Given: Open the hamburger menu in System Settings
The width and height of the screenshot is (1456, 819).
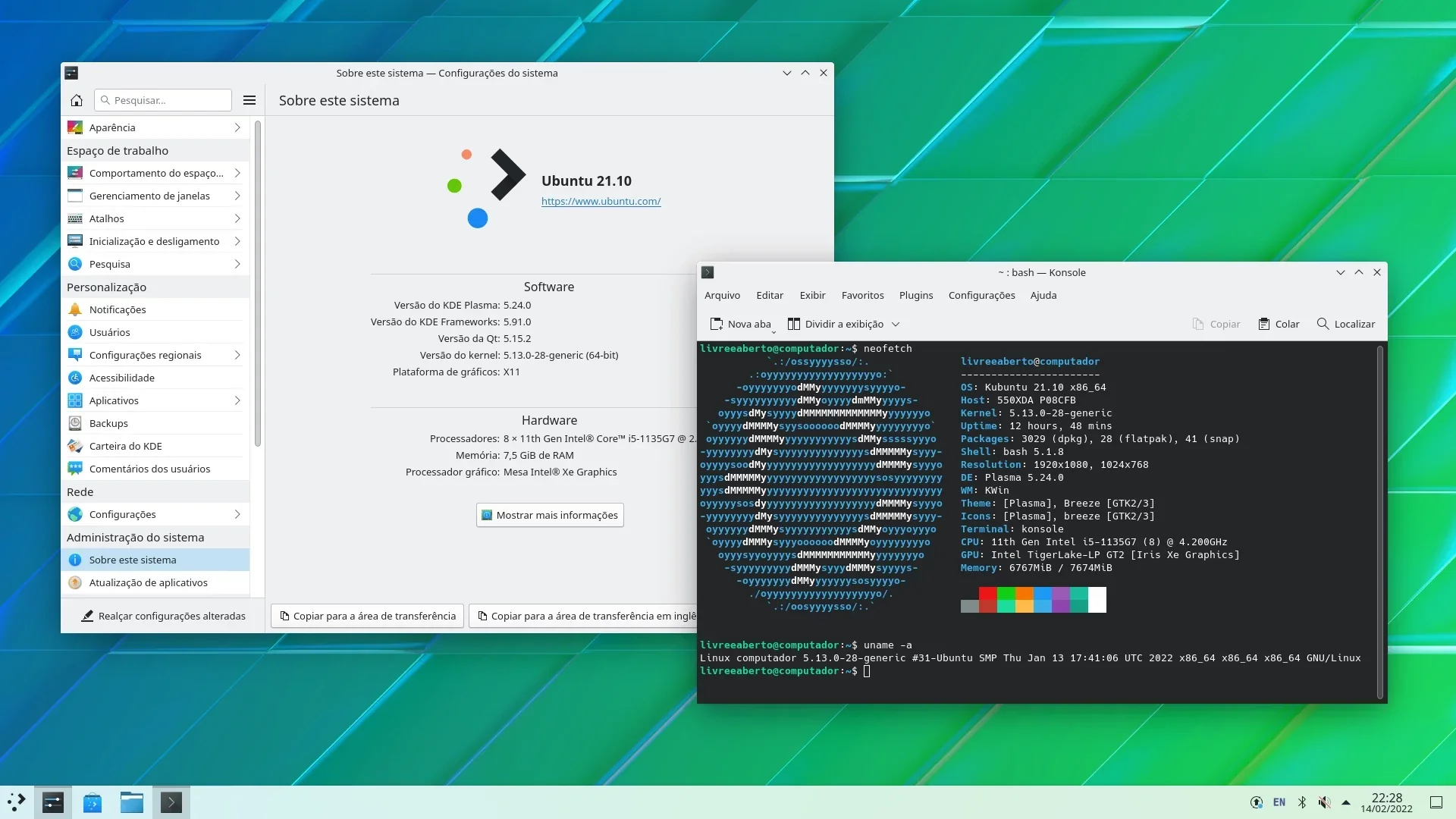Looking at the screenshot, I should pyautogui.click(x=249, y=100).
